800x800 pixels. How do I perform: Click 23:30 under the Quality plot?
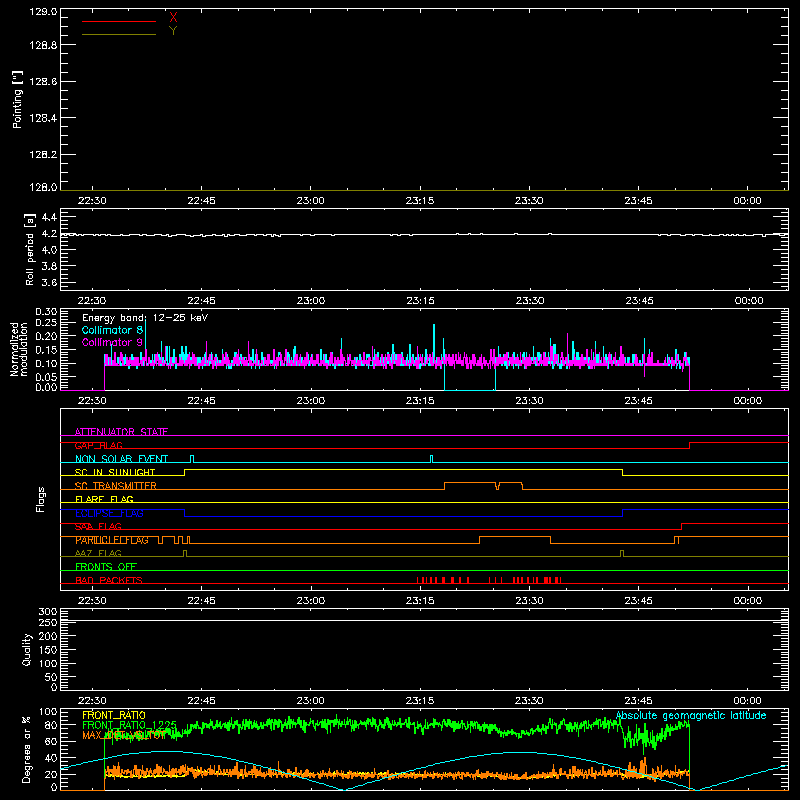coord(529,701)
